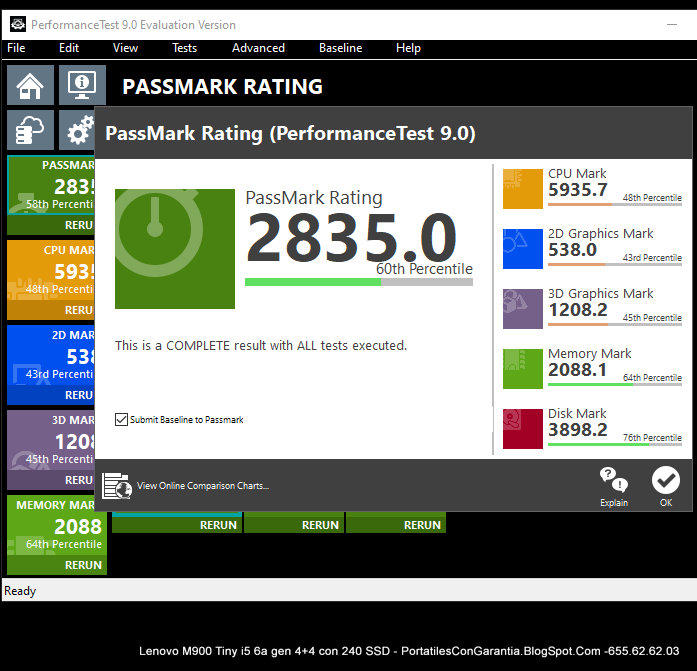697x671 pixels.
Task: Select the blue 2D Graphics Mark icon
Action: (523, 249)
